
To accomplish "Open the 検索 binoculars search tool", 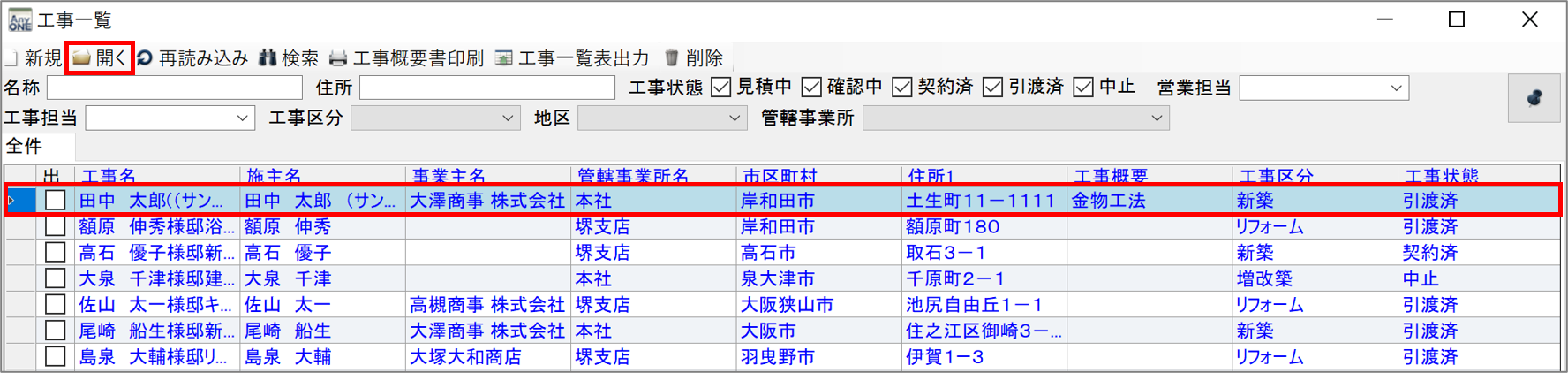I will (268, 58).
